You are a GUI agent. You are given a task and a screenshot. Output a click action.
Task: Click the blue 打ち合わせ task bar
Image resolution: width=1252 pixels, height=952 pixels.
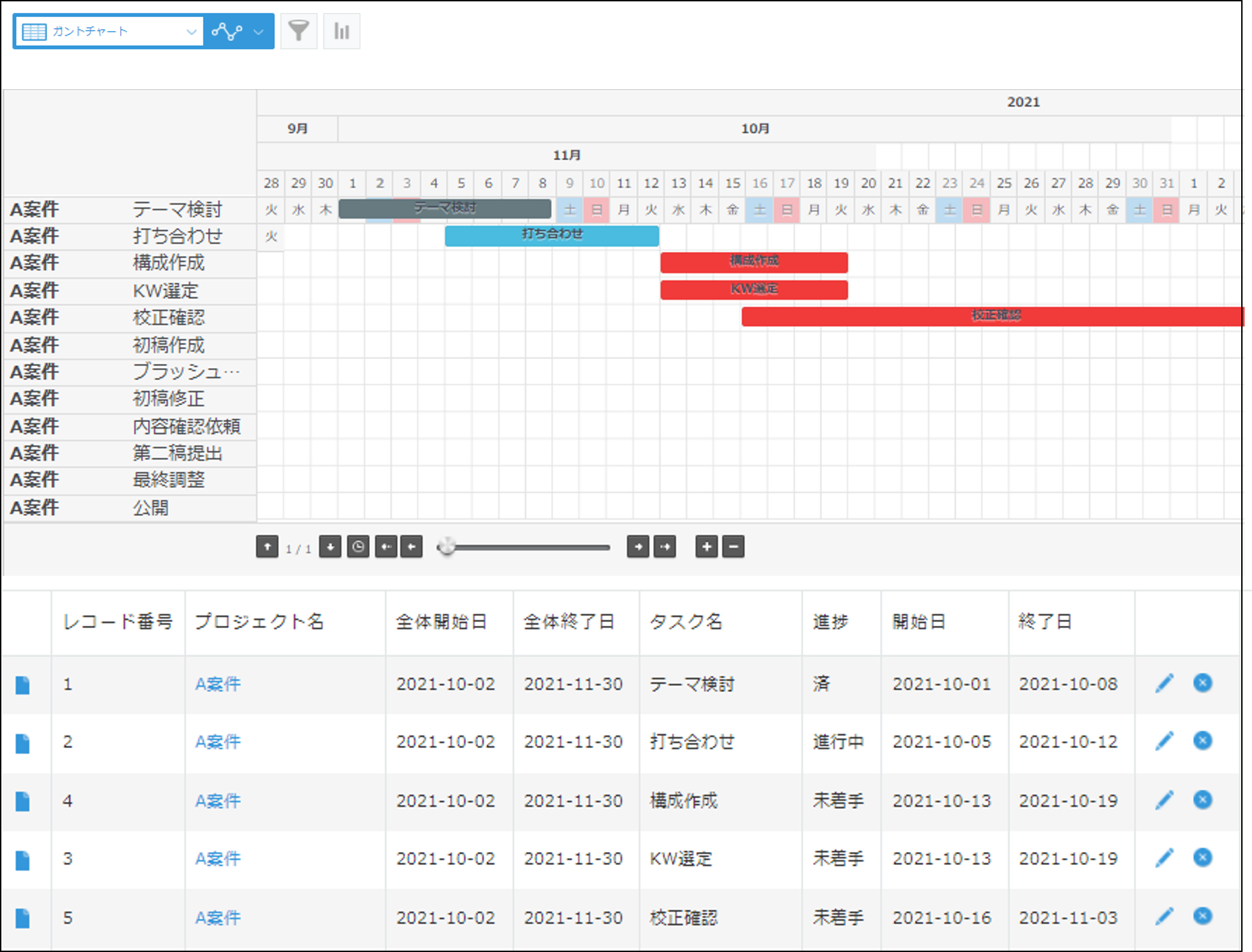[552, 236]
